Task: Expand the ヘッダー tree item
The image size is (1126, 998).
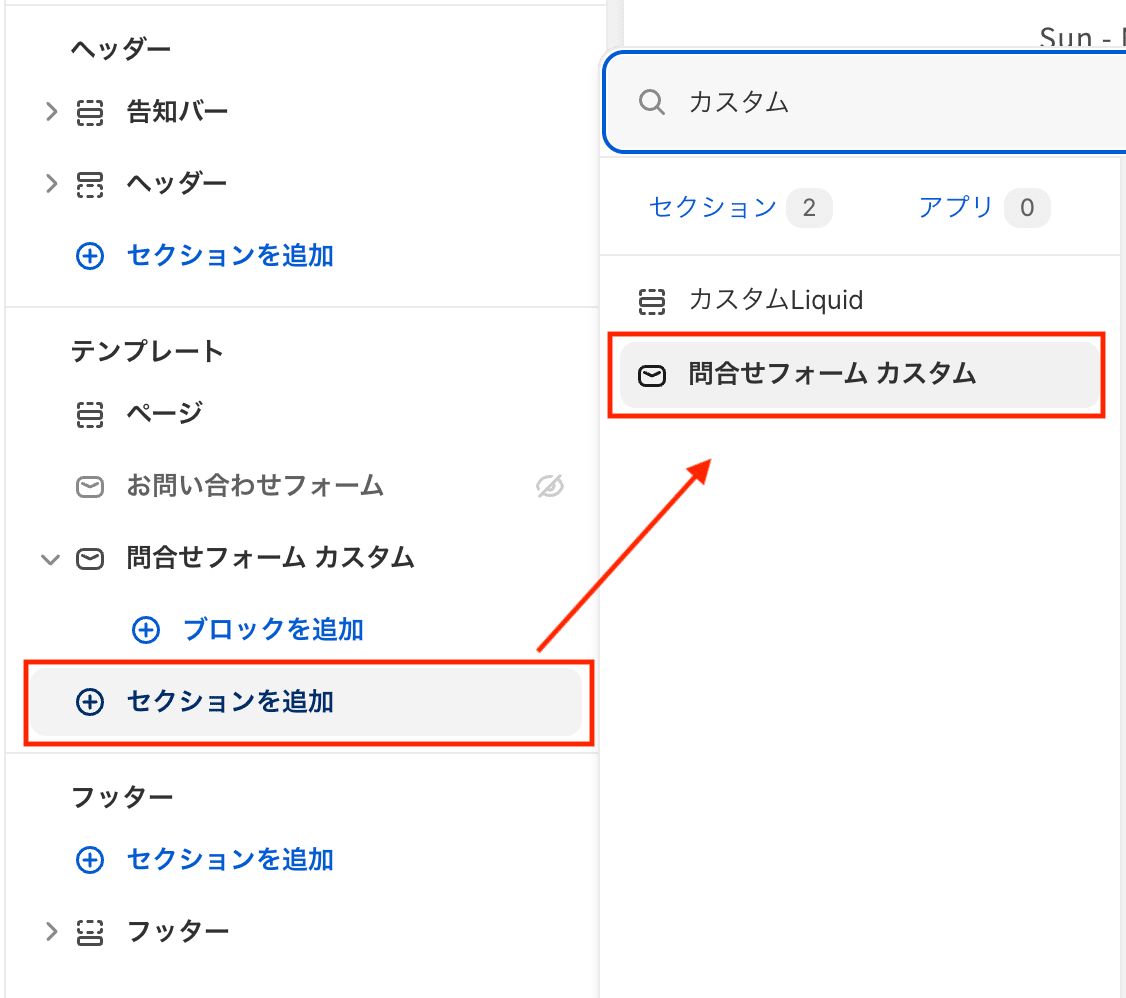Action: coord(52,183)
